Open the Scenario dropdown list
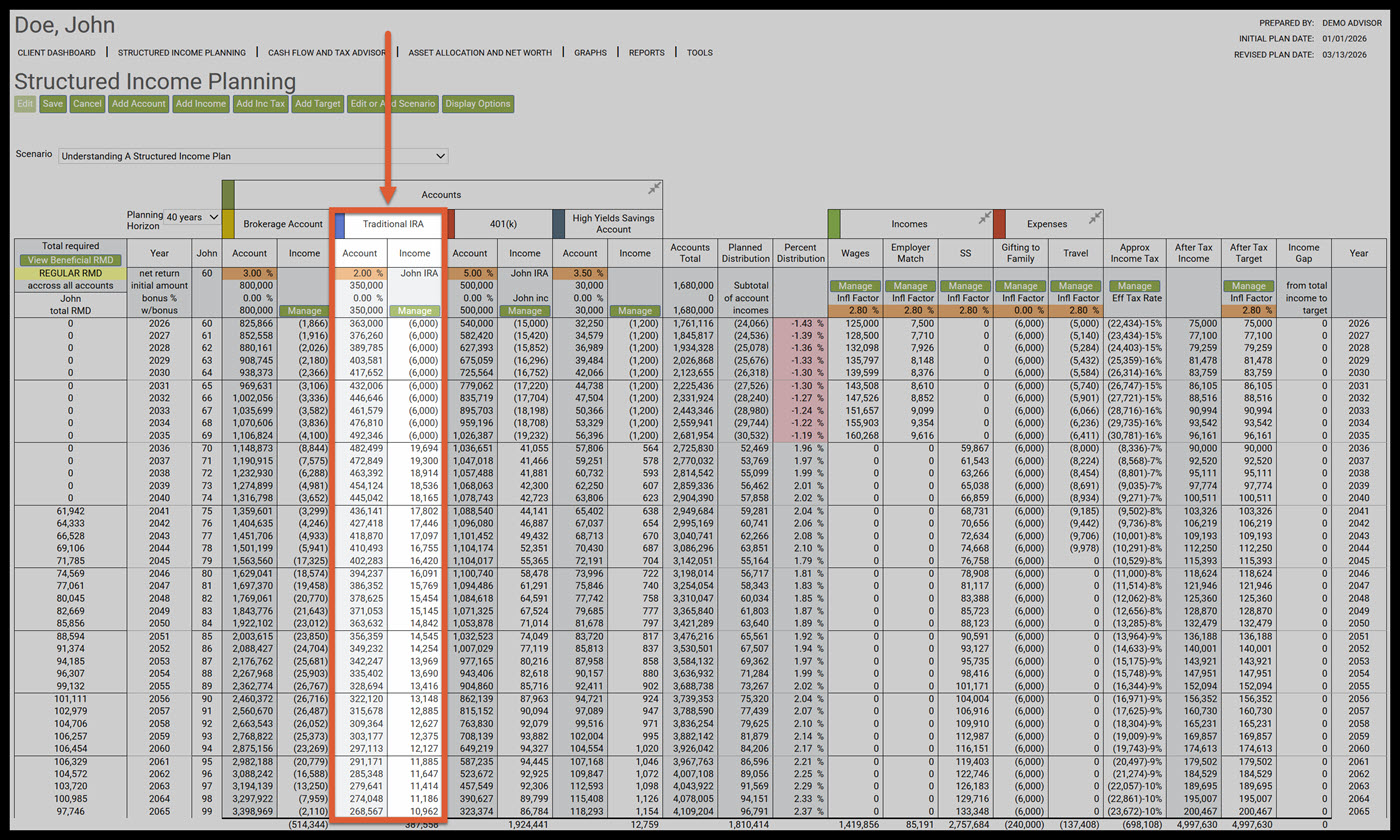This screenshot has height=840, width=1400. (x=253, y=156)
